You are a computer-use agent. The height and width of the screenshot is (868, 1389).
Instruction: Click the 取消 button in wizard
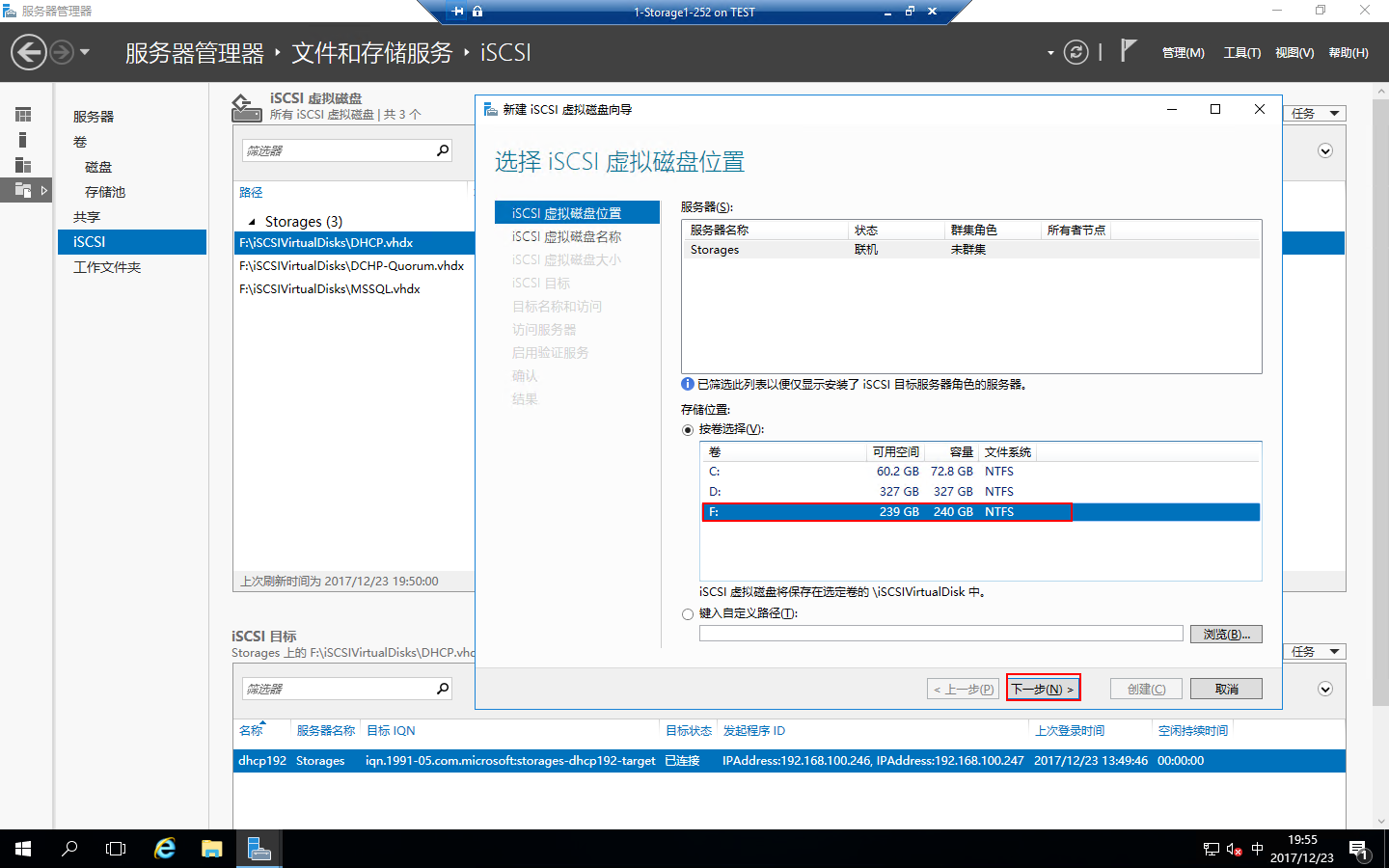tap(1226, 689)
